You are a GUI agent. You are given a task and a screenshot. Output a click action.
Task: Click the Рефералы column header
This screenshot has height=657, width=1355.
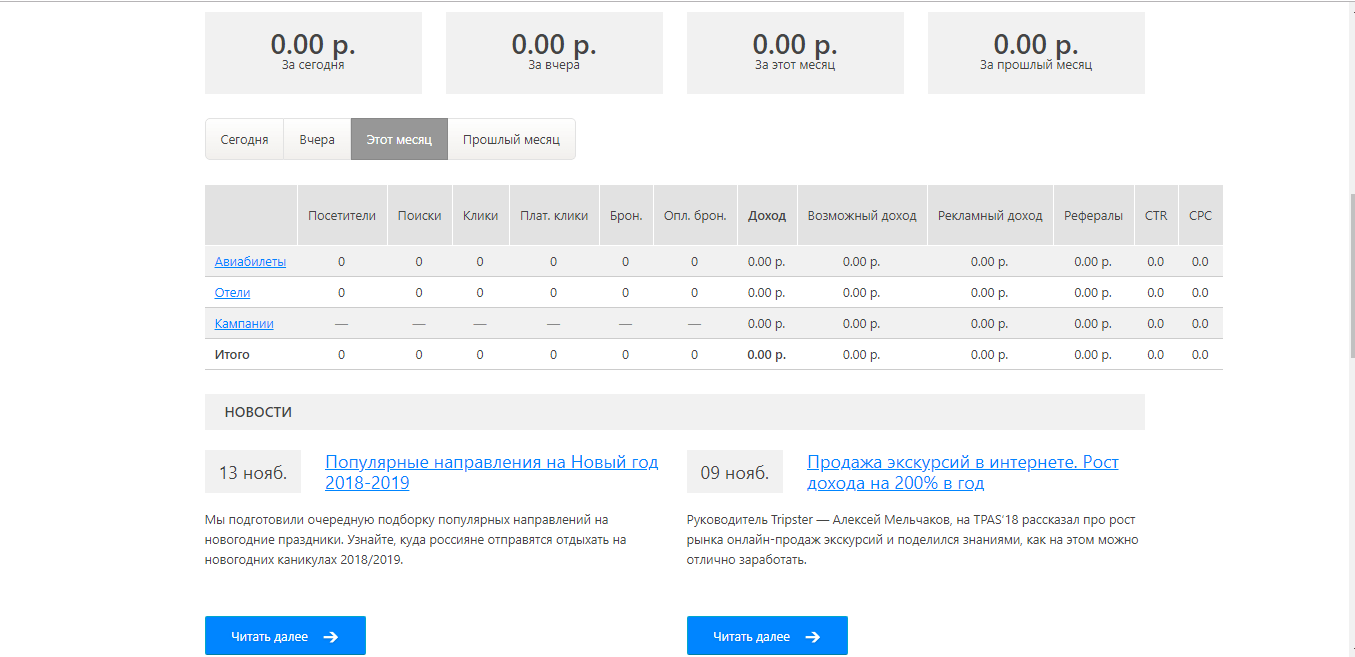click(1093, 216)
